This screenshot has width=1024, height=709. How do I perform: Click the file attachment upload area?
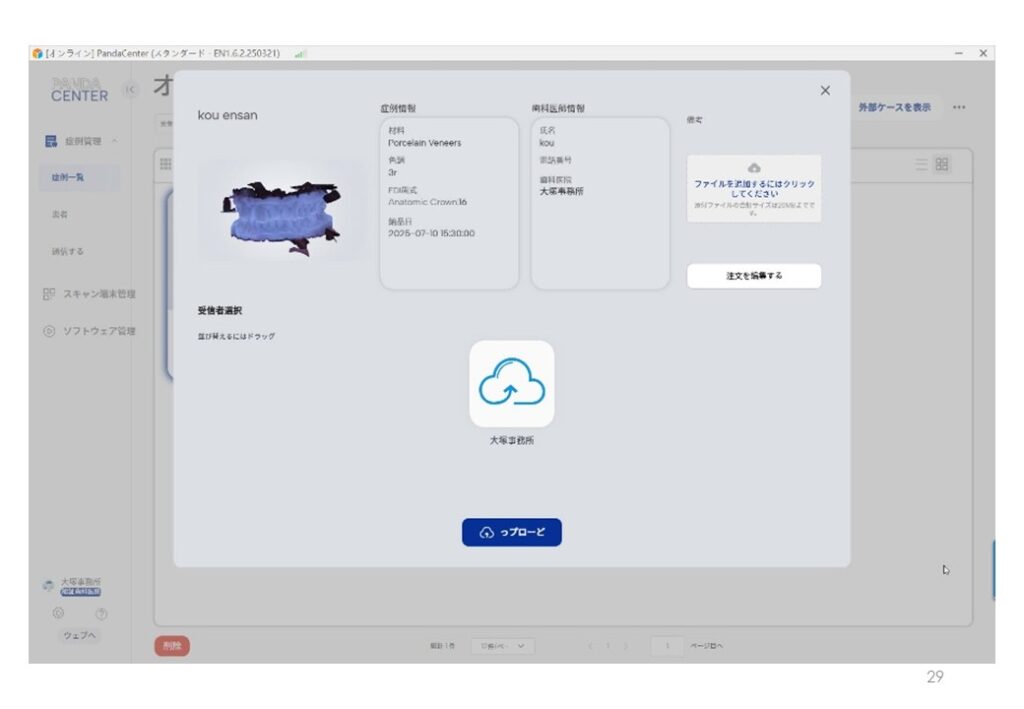click(753, 188)
